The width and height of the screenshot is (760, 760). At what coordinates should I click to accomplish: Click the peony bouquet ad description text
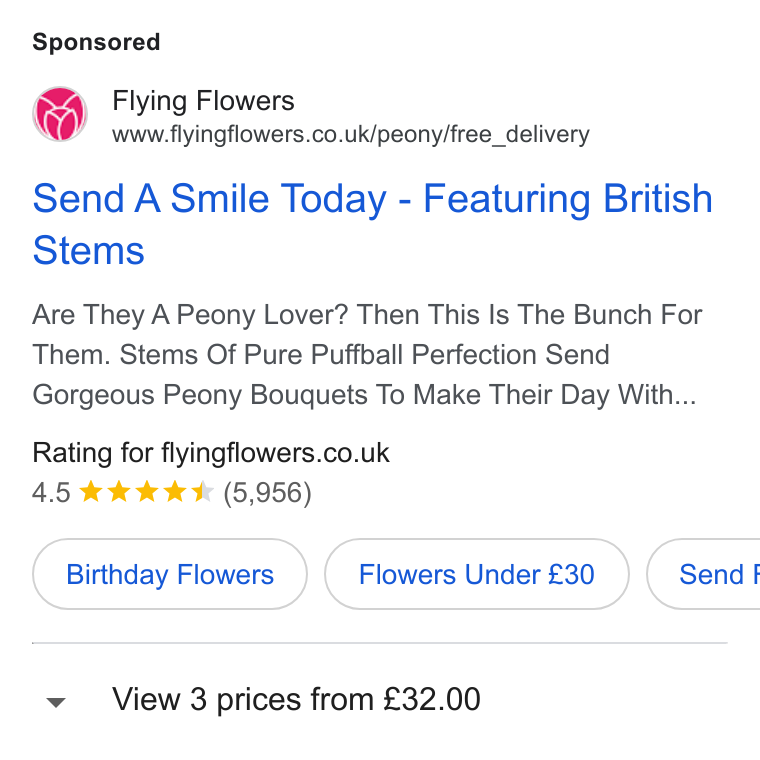pyautogui.click(x=367, y=355)
